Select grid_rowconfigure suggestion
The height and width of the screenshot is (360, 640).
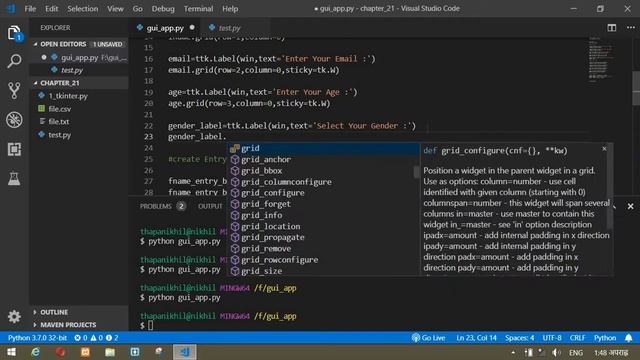(x=323, y=260)
